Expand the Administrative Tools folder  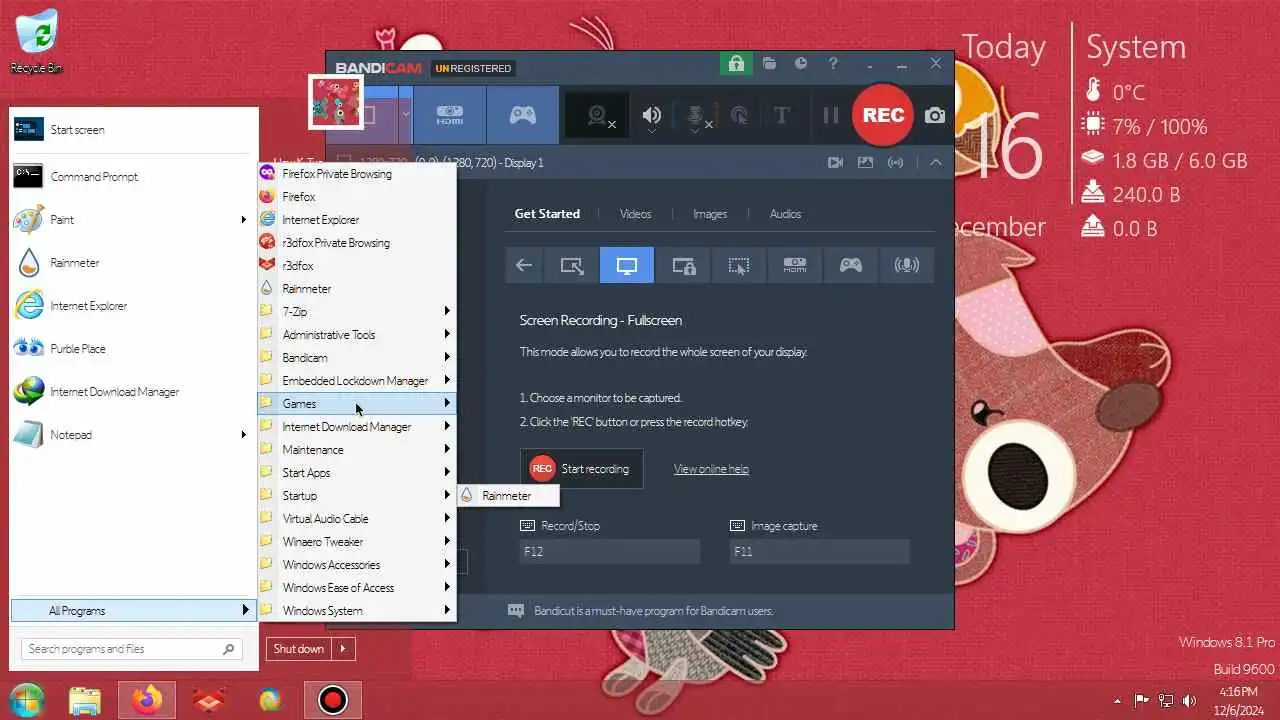click(357, 335)
